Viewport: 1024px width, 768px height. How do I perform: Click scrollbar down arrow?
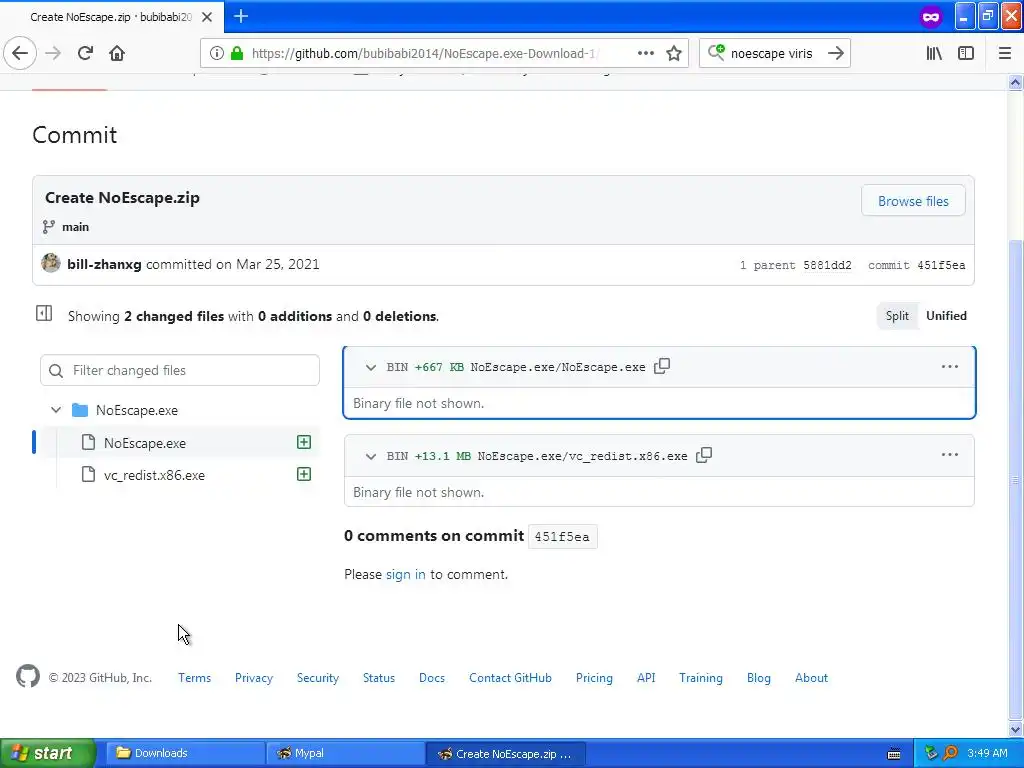tap(1015, 729)
